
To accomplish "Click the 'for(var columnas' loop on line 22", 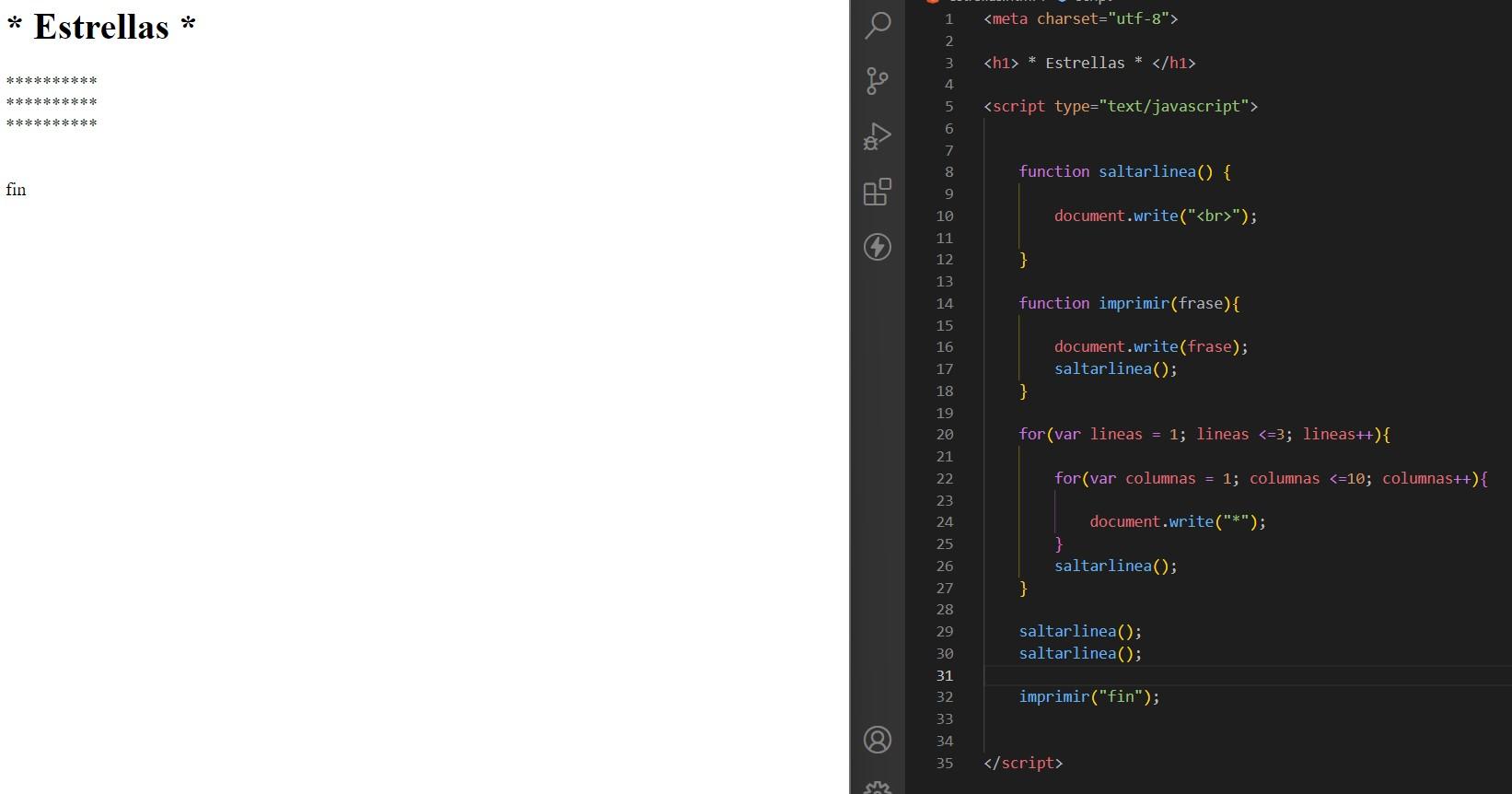I will point(1271,478).
